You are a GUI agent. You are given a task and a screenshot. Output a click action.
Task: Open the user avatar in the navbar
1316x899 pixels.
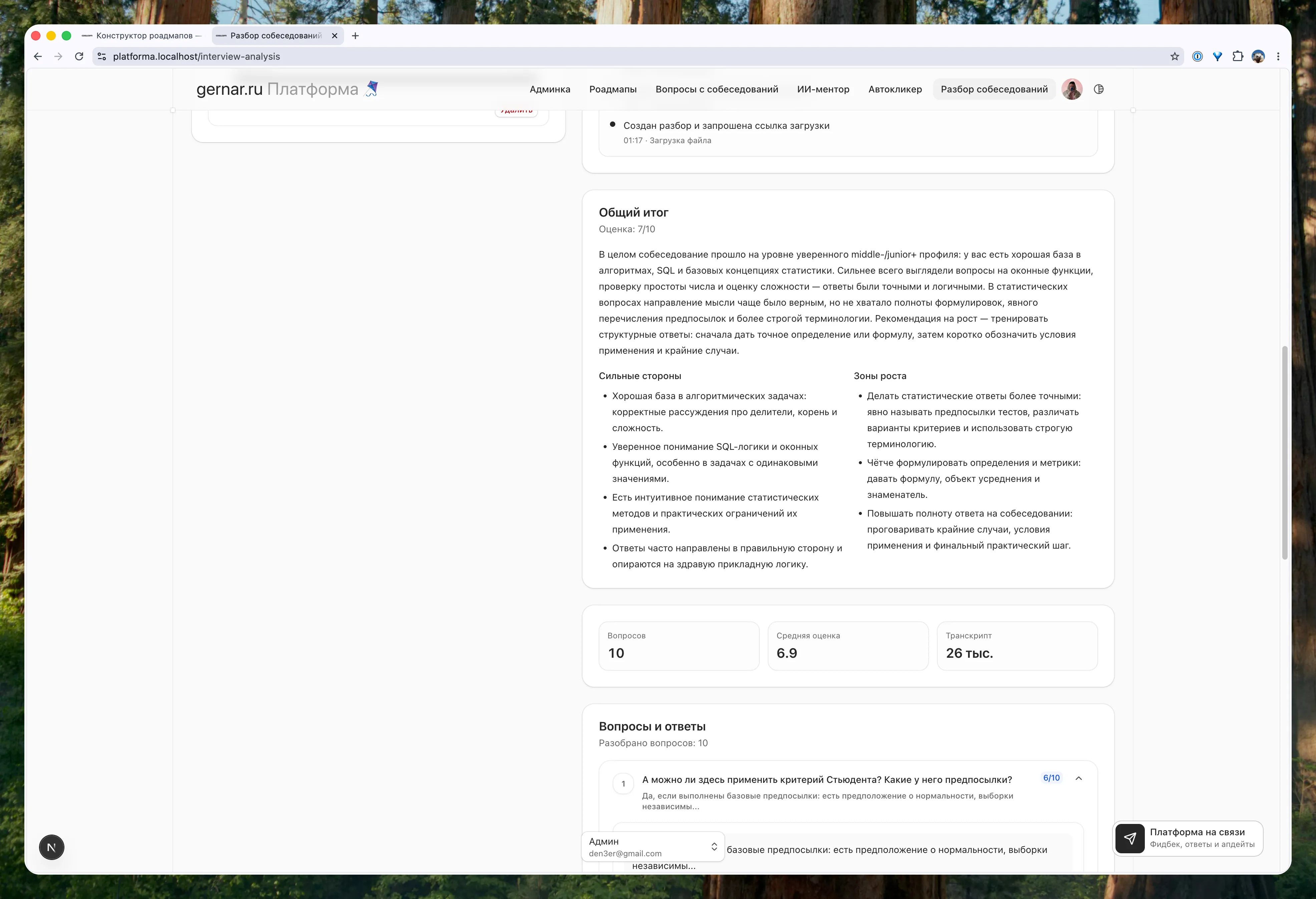pyautogui.click(x=1072, y=89)
